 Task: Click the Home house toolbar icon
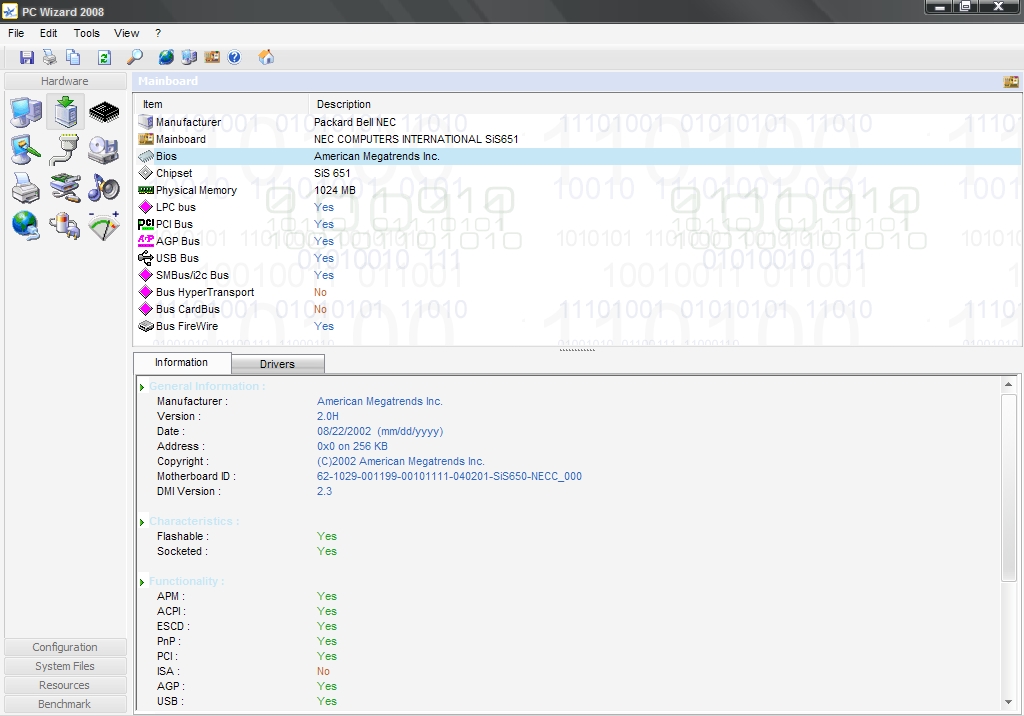pos(266,57)
